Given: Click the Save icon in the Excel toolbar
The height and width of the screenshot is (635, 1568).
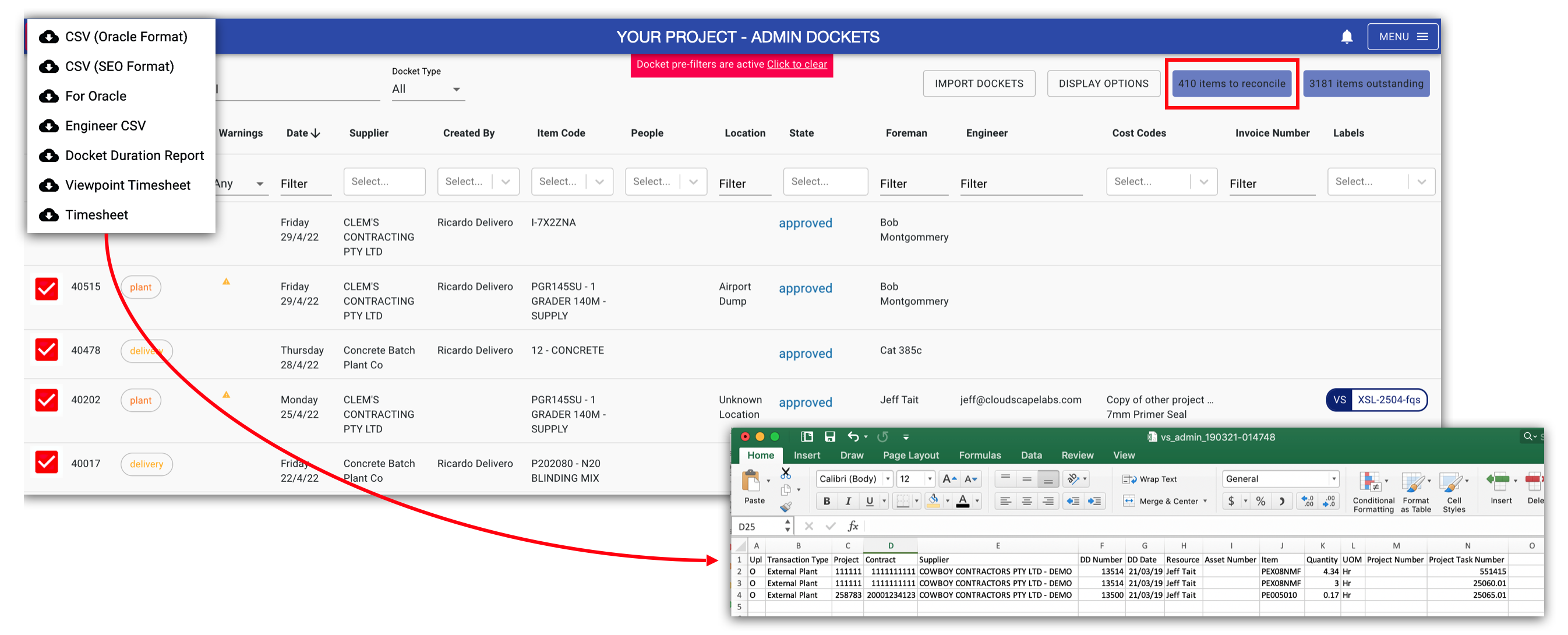Looking at the screenshot, I should point(829,436).
